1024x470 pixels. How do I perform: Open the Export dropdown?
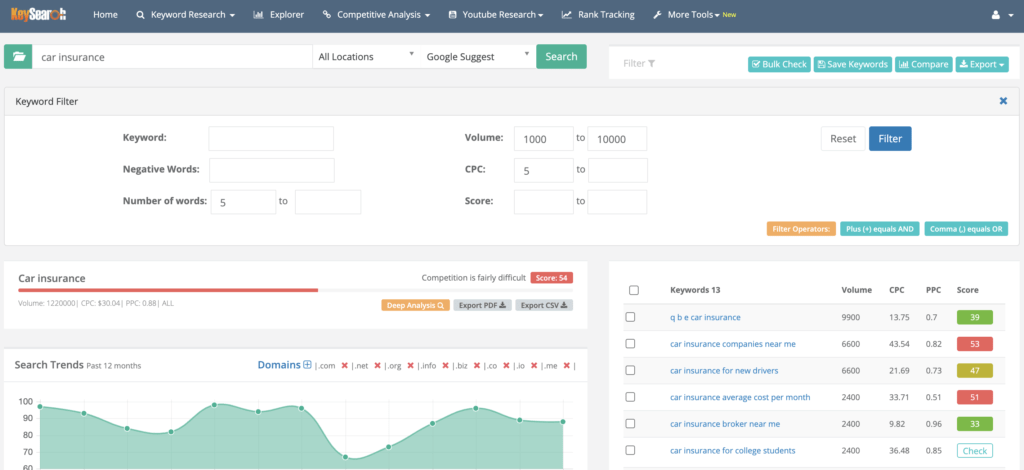[x=982, y=65]
